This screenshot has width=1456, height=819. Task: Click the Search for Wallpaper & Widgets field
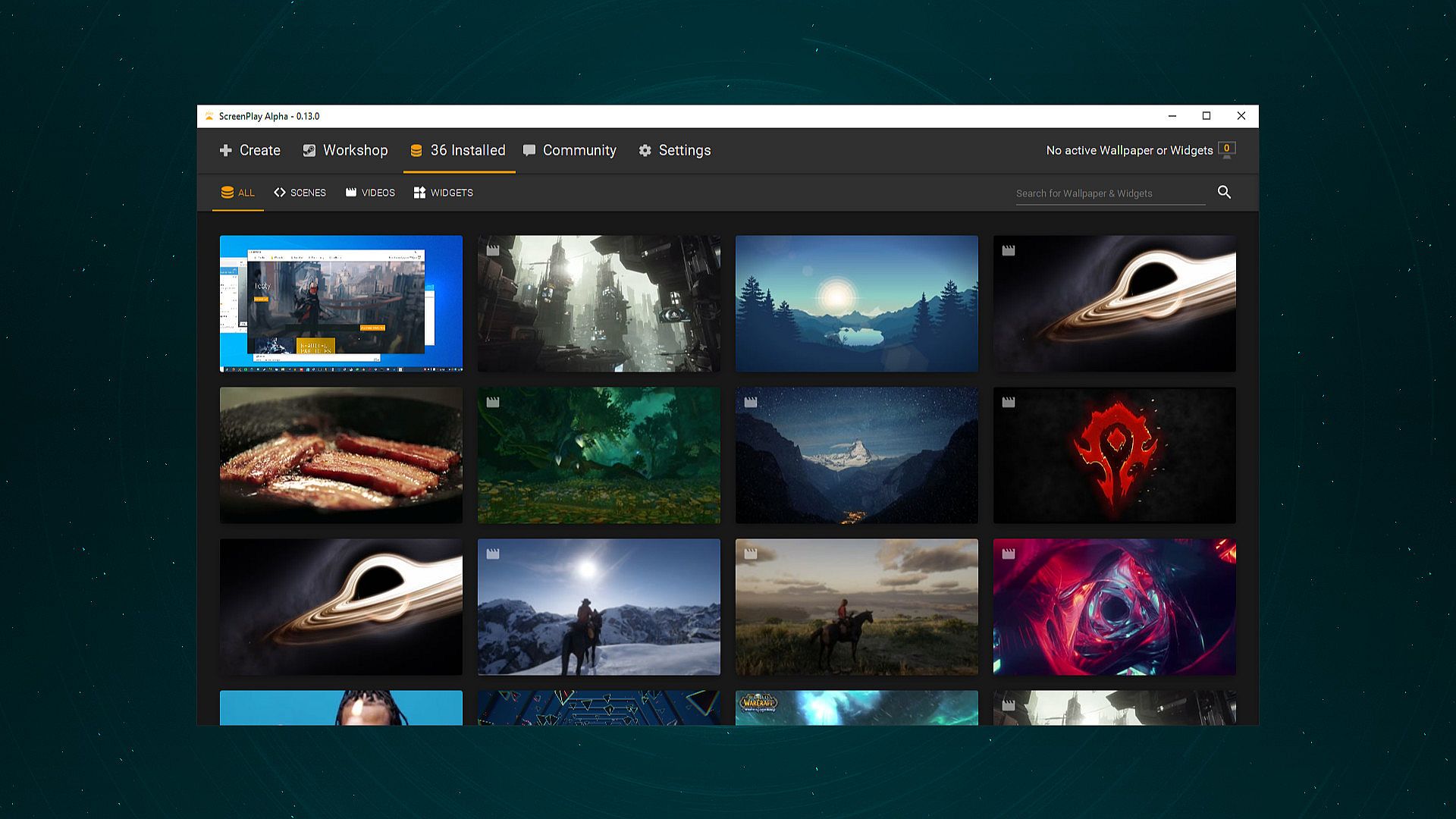coord(1109,193)
